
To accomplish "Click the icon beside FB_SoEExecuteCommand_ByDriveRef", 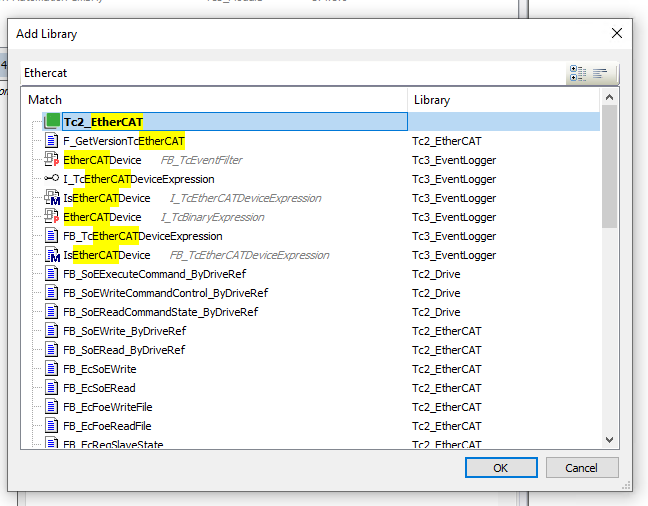I will pos(51,274).
